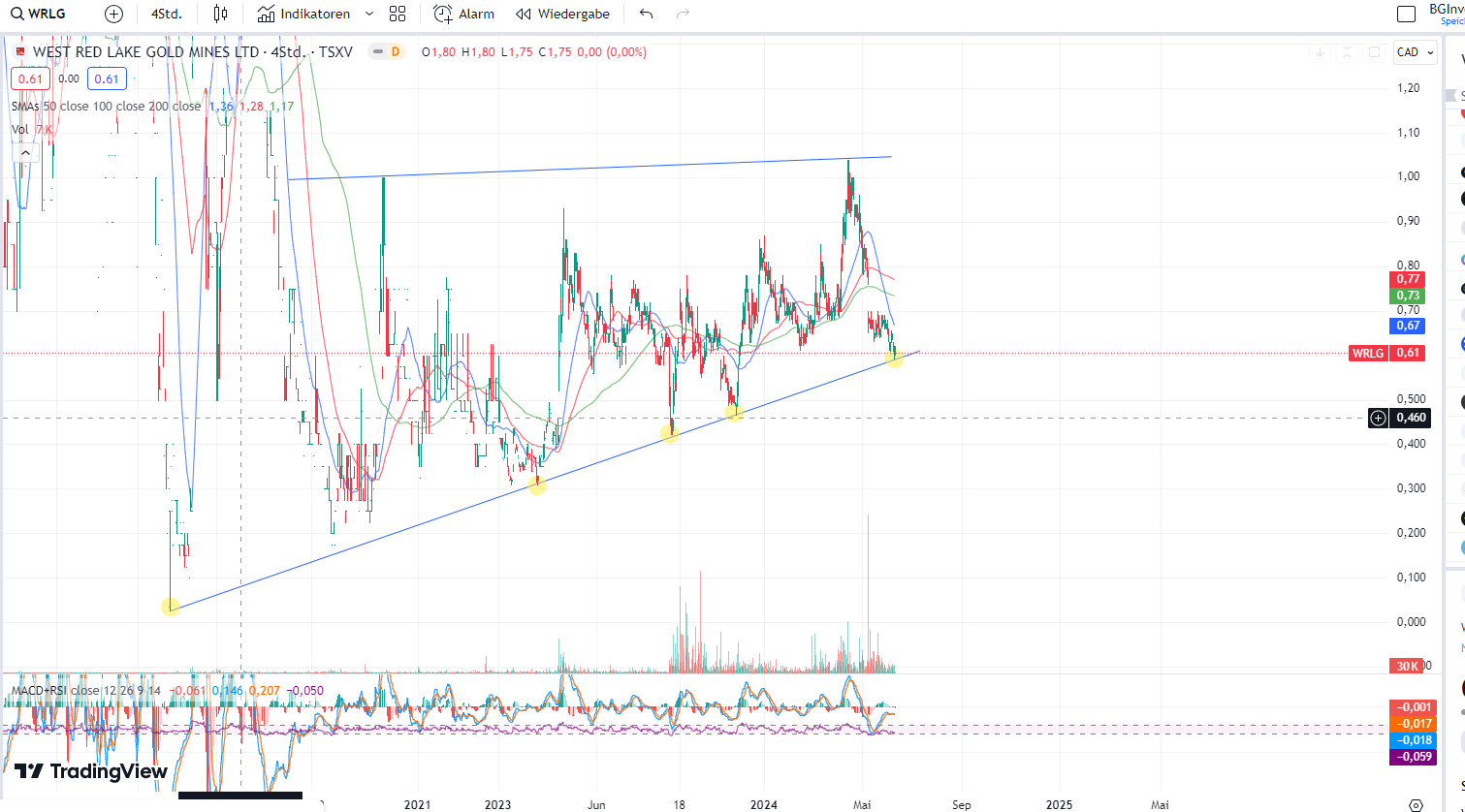Viewport: 1465px width, 812px height.
Task: Click the arrow-down pane button near CAD
Action: click(x=1319, y=52)
